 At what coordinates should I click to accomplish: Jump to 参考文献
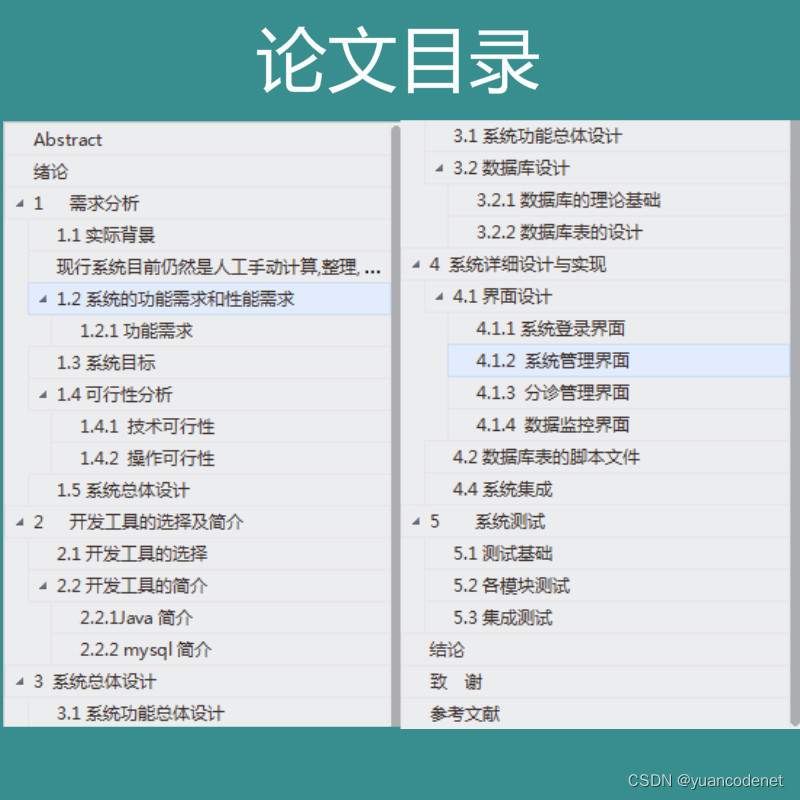[x=464, y=714]
